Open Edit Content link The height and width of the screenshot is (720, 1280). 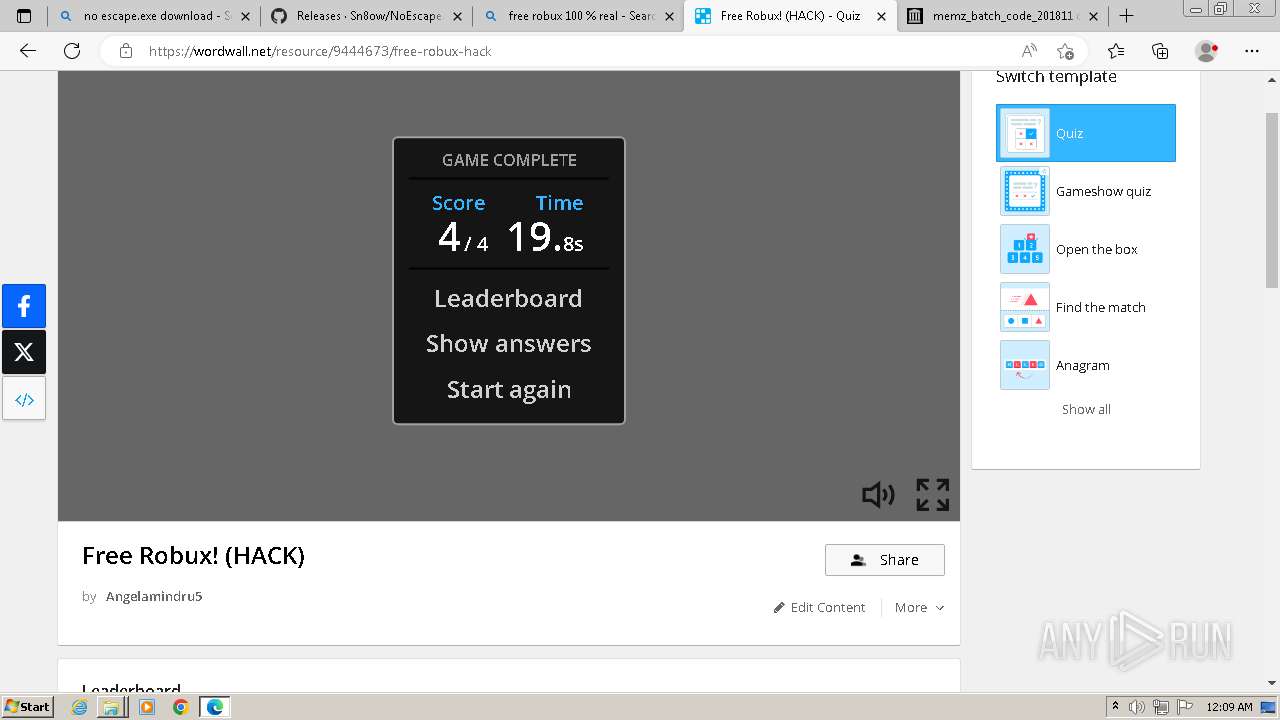(819, 607)
